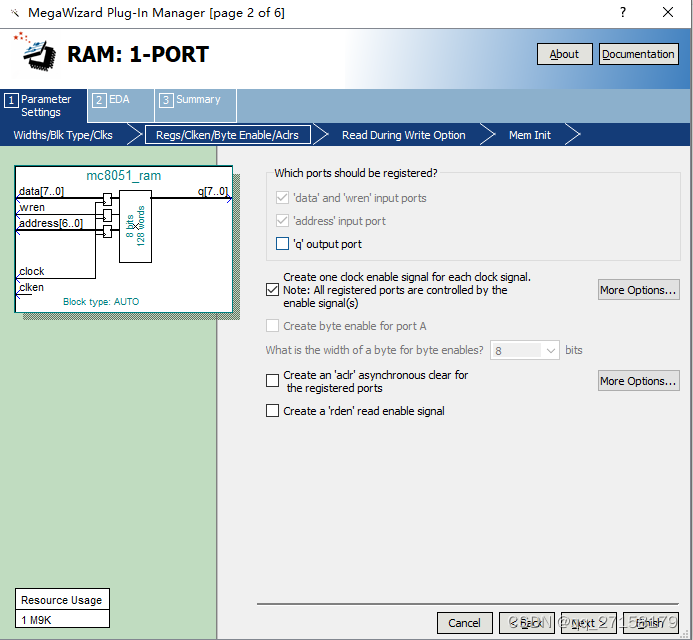693x640 pixels.
Task: Open More Options for clock enable
Action: (638, 290)
